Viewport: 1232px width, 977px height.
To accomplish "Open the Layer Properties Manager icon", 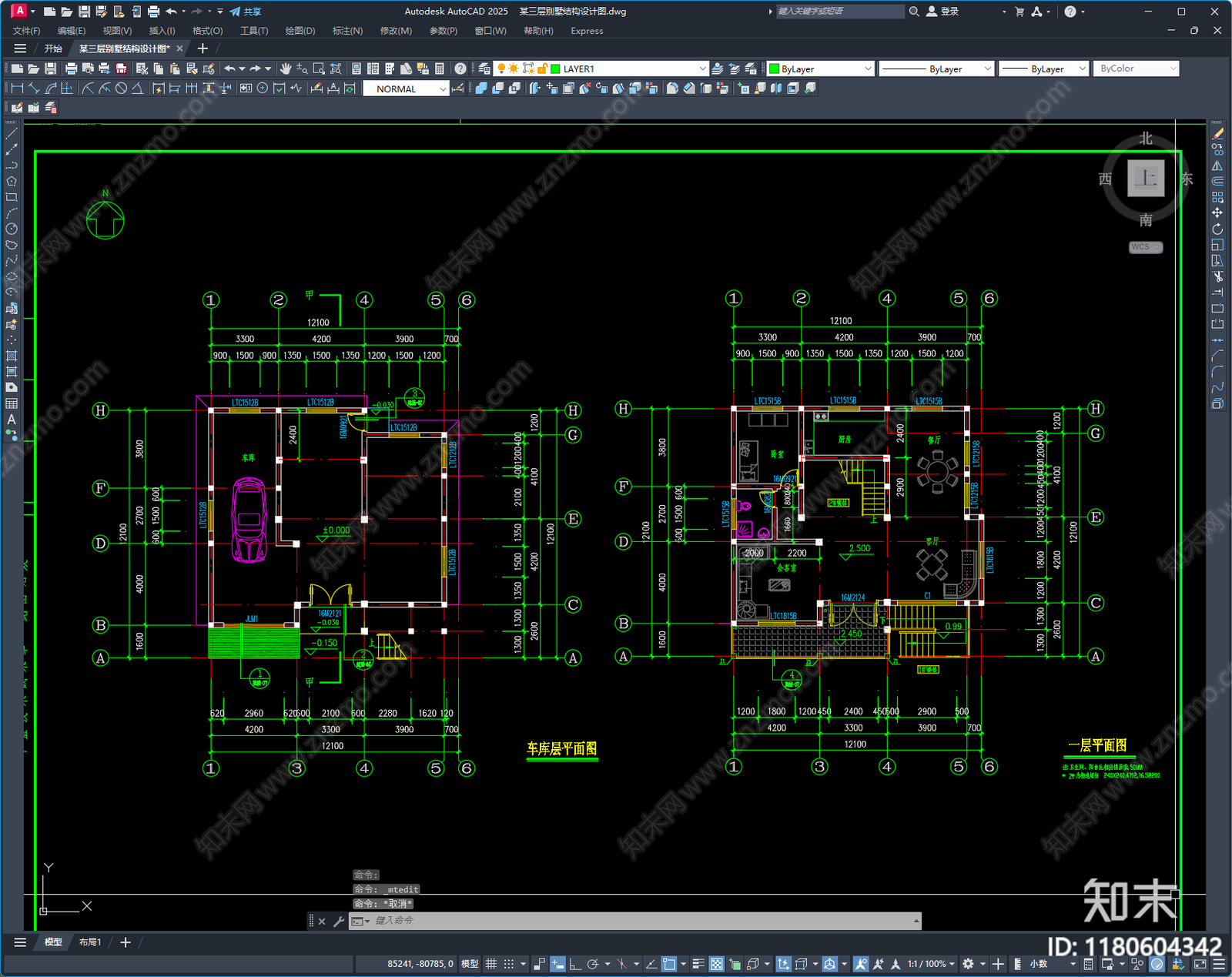I will point(484,69).
